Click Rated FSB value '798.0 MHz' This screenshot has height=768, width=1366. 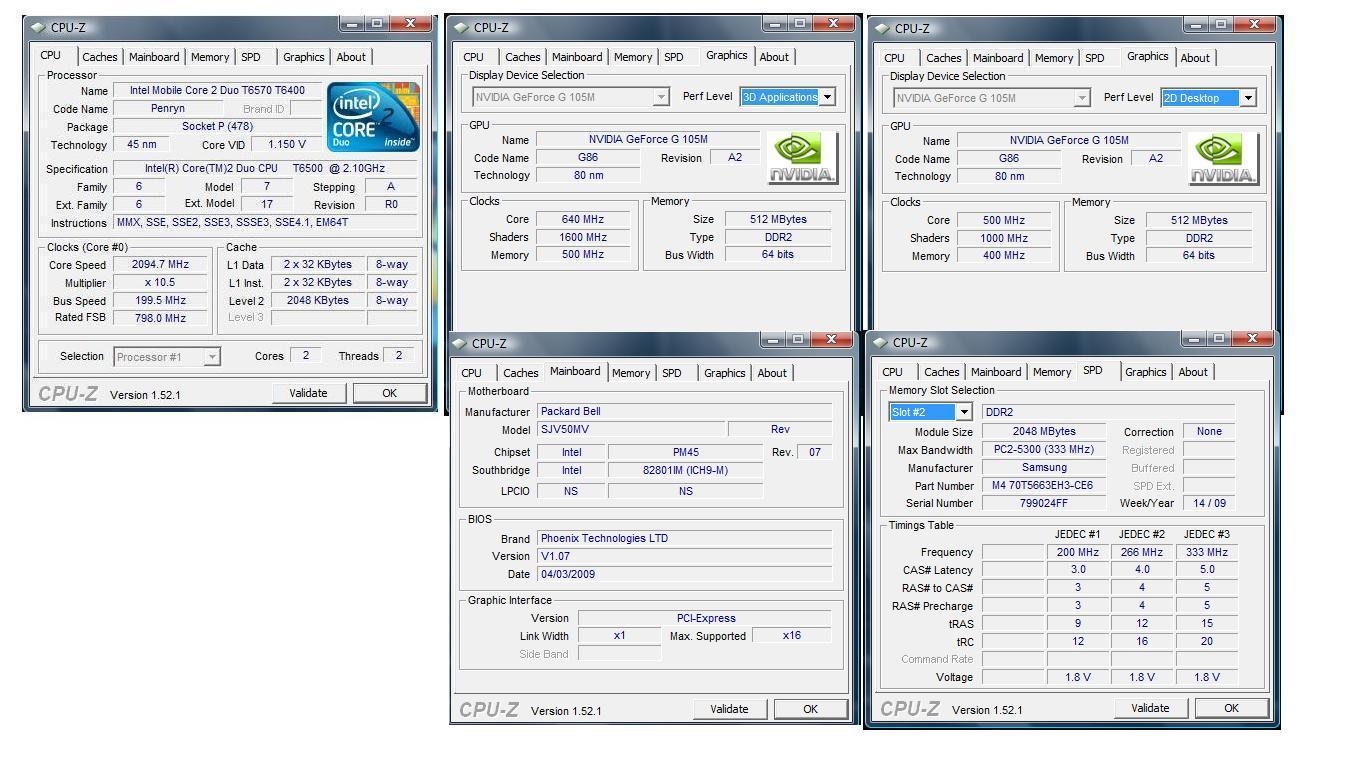161,318
